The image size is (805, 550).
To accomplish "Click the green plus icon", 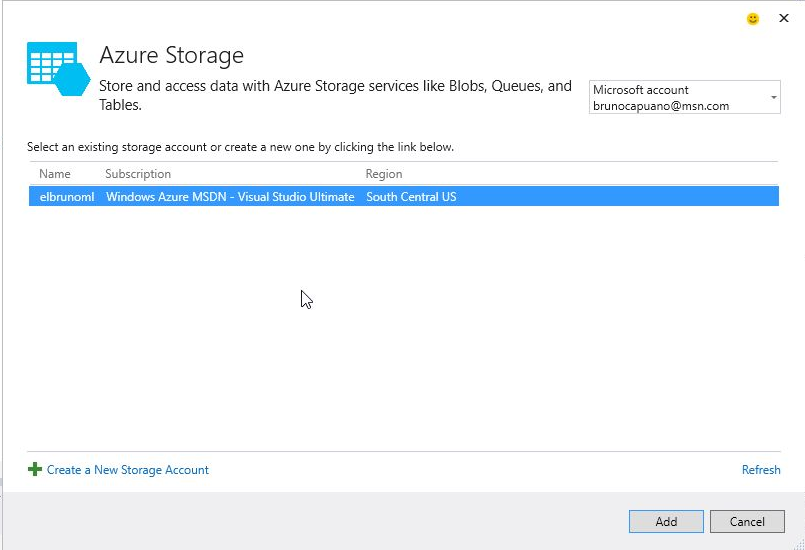I will [35, 469].
